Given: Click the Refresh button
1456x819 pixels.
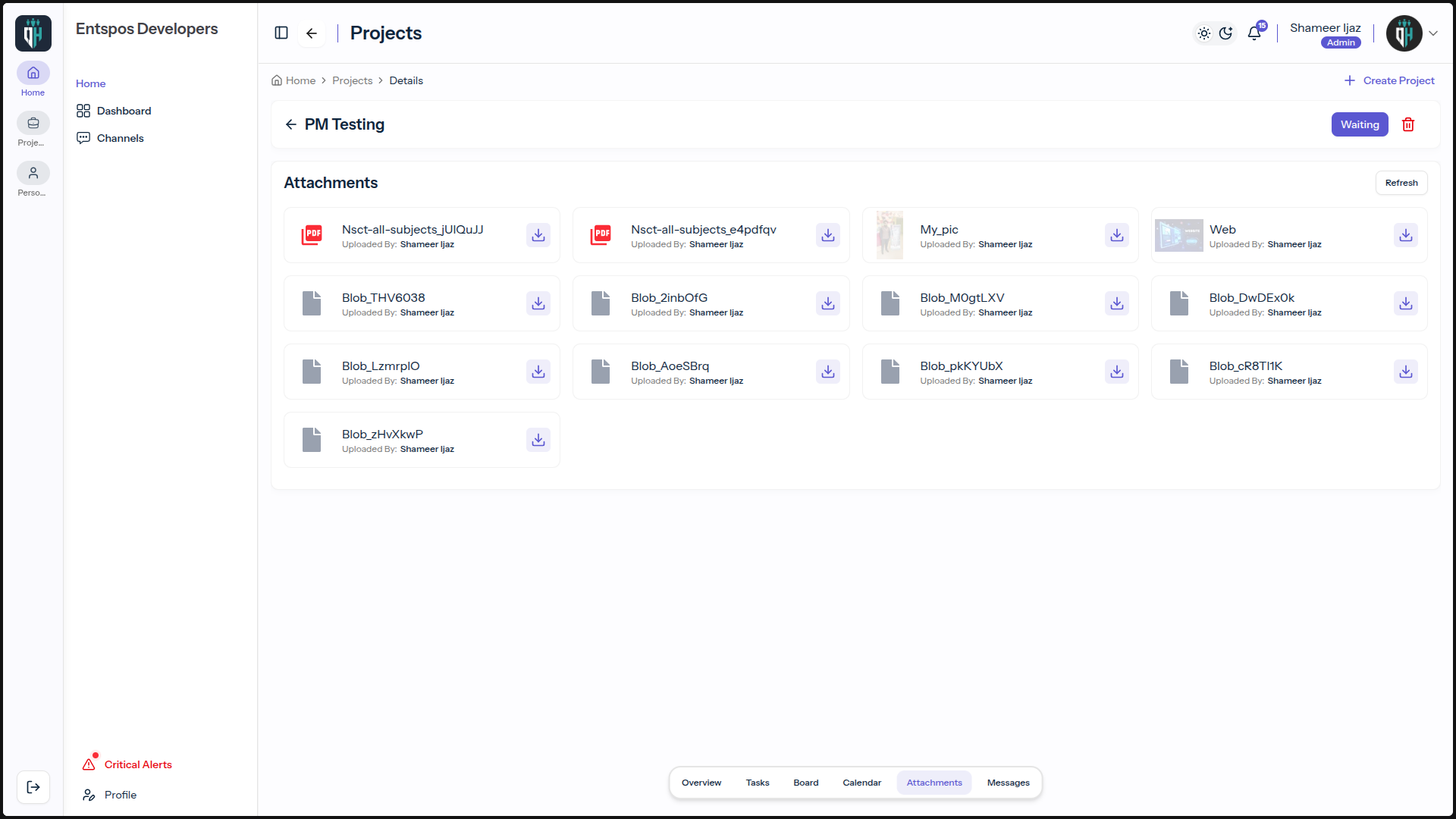Looking at the screenshot, I should 1401,183.
